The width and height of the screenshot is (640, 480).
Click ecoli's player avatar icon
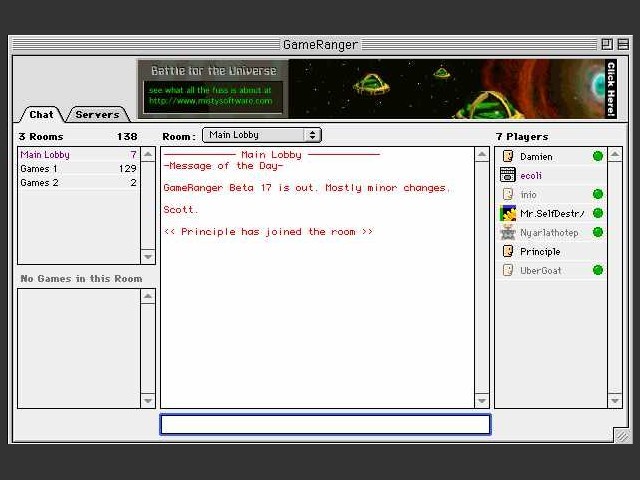(x=508, y=175)
